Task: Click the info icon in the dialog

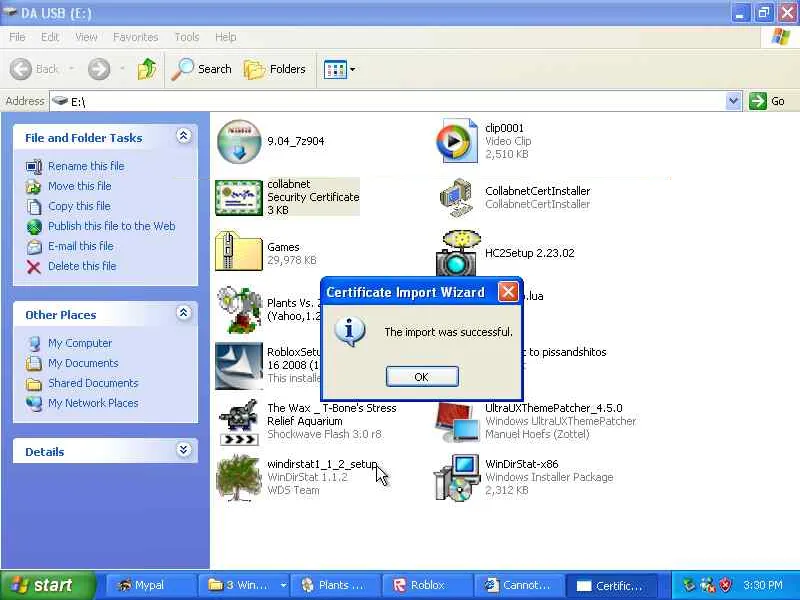Action: tap(349, 331)
